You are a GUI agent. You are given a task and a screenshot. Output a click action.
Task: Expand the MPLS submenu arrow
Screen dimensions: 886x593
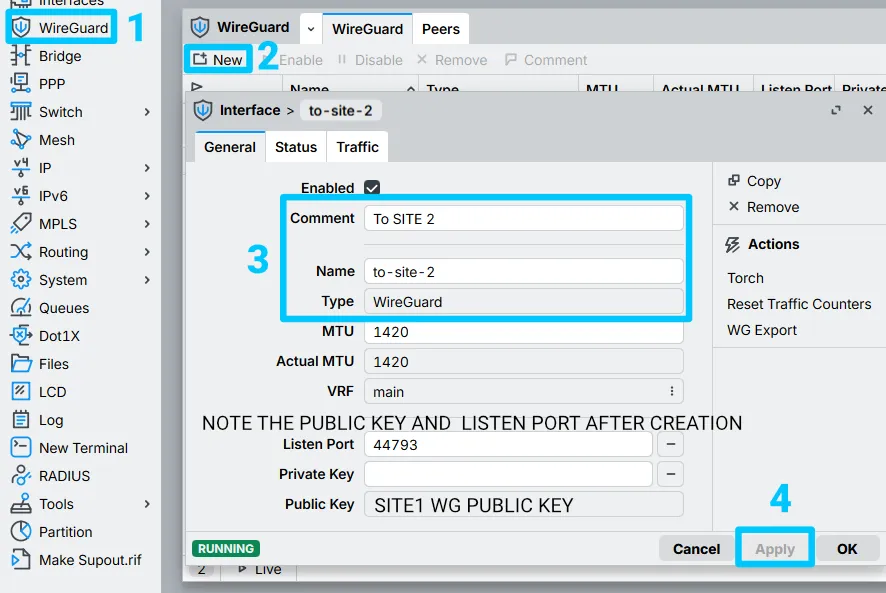(147, 224)
